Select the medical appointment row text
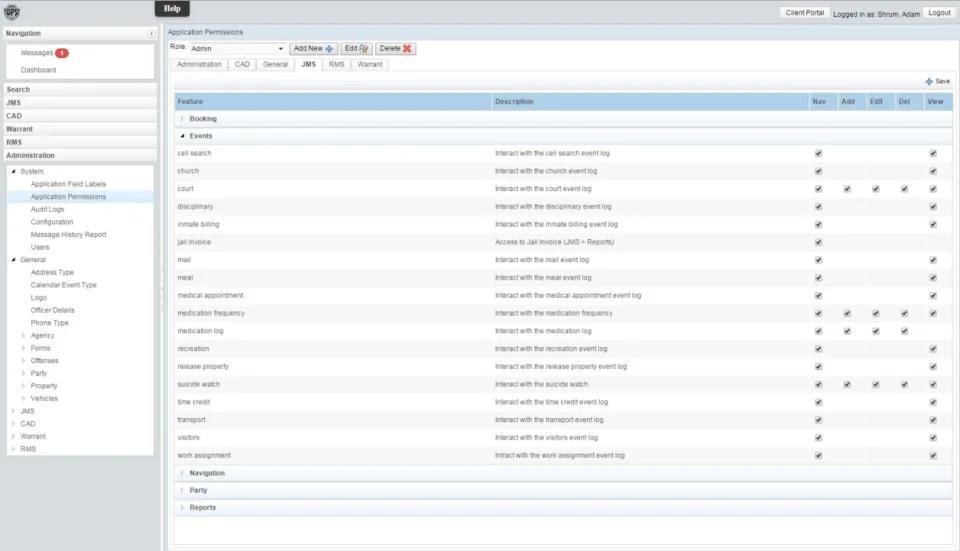 pyautogui.click(x=210, y=296)
